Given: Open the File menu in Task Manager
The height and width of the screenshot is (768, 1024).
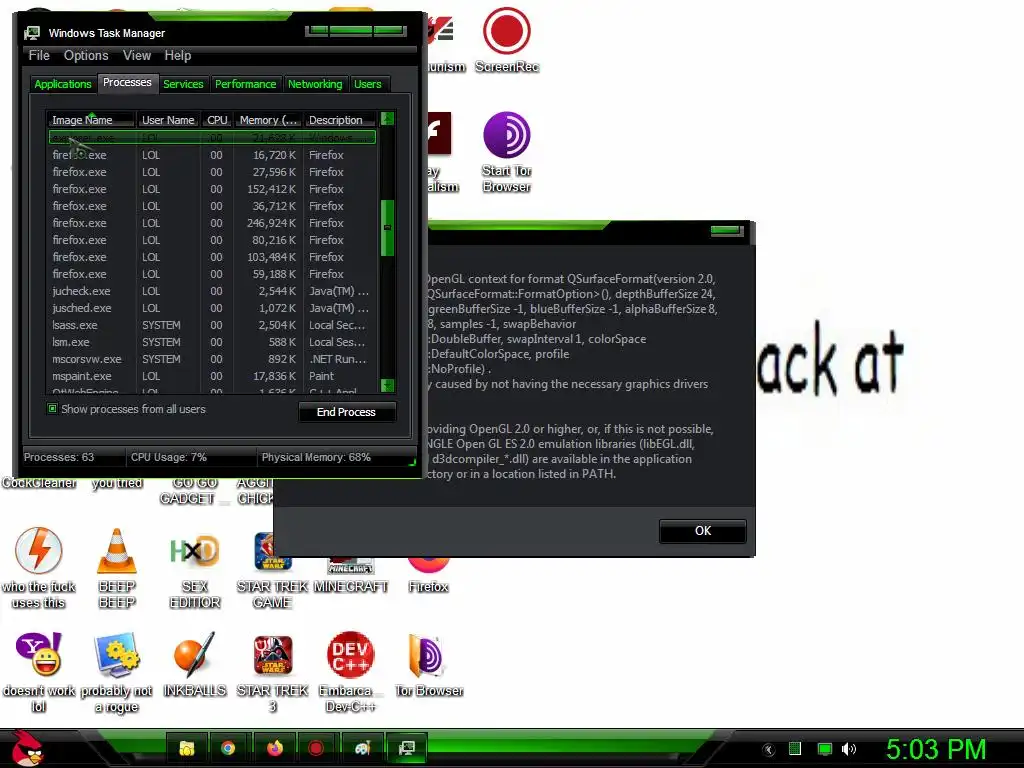Looking at the screenshot, I should point(39,56).
